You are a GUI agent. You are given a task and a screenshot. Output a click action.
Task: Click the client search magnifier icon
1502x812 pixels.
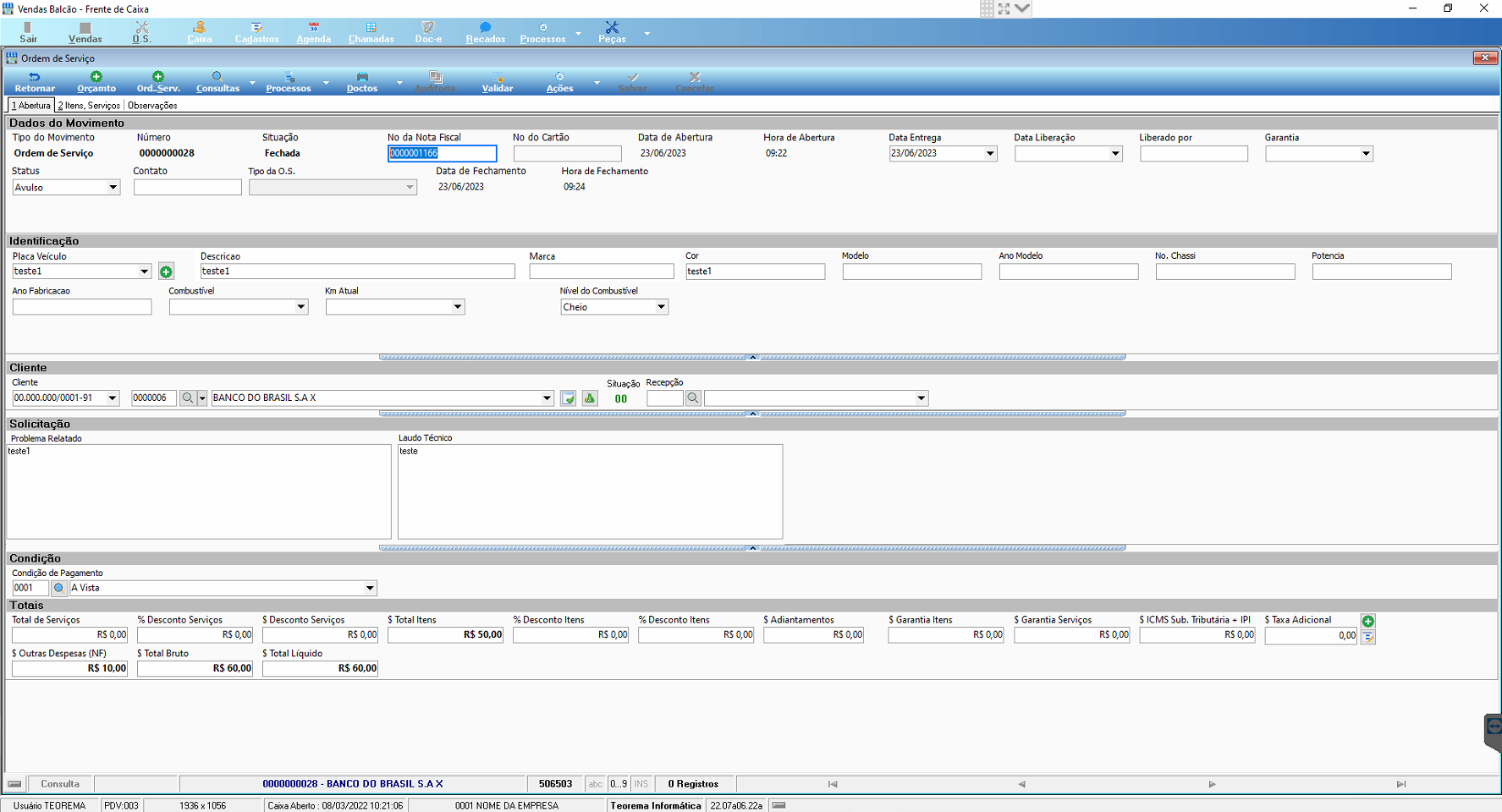[188, 398]
